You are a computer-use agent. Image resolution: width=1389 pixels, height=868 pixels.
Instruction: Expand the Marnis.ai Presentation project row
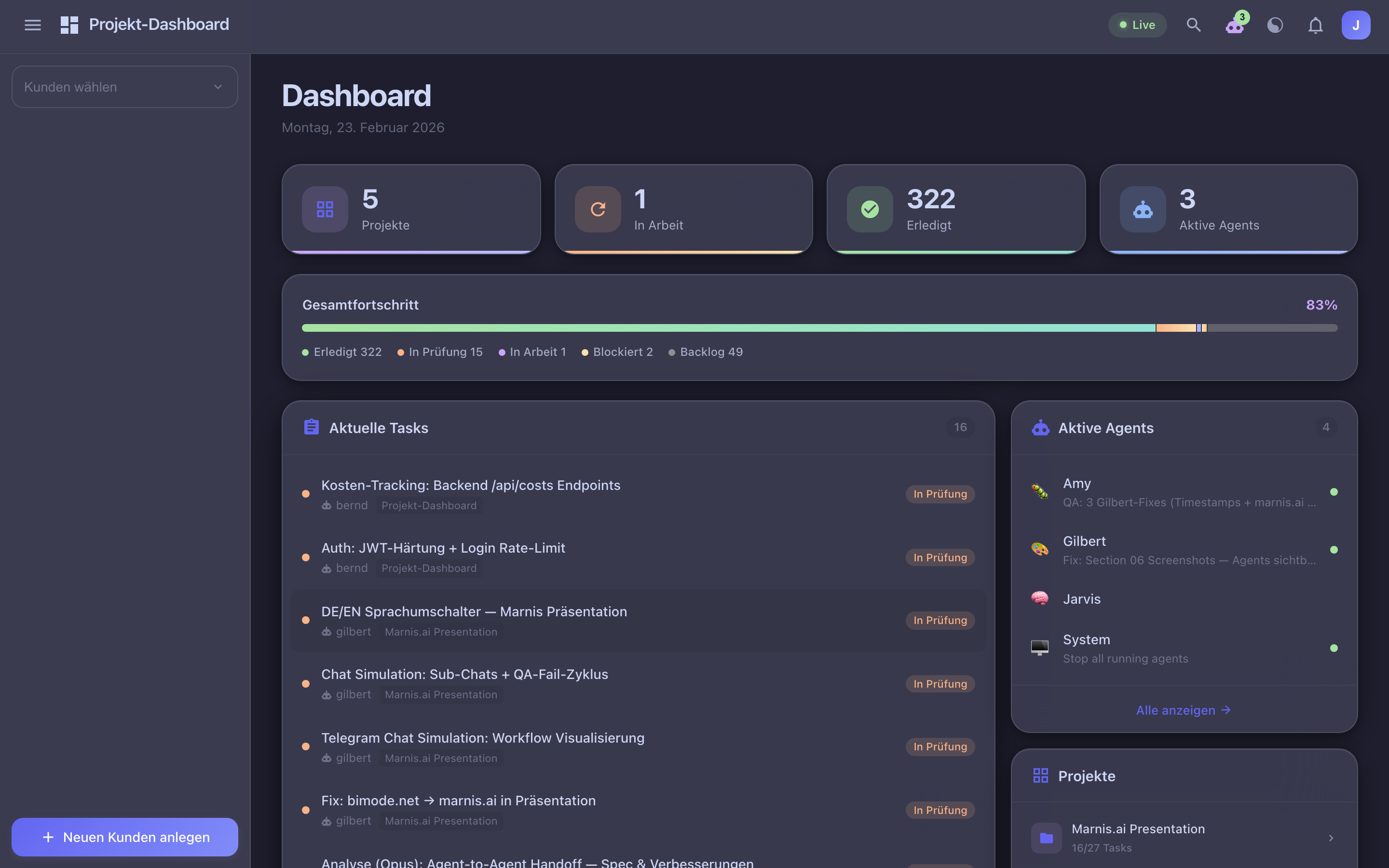(1332, 838)
